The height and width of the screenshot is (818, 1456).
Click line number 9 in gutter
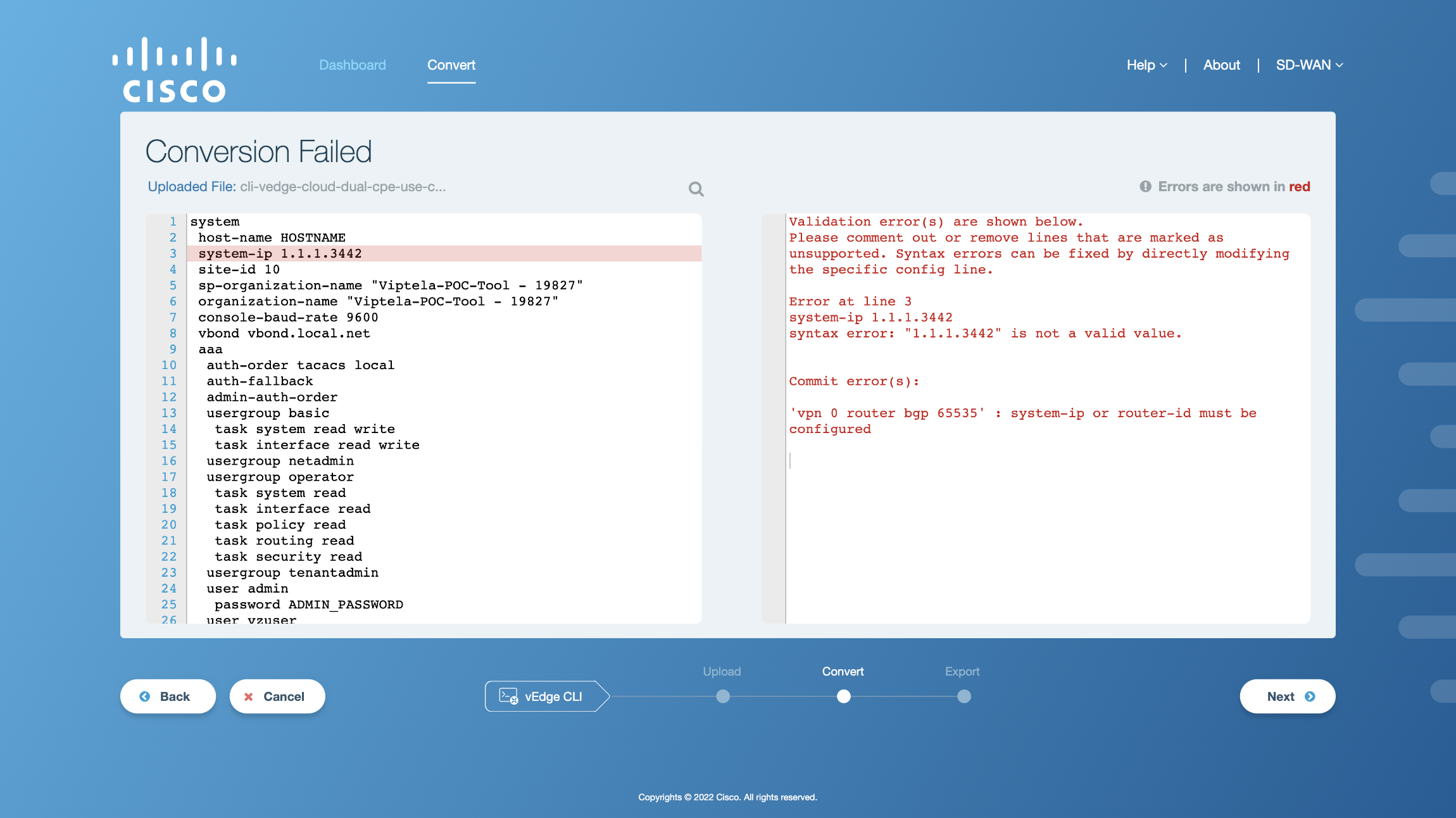(172, 349)
